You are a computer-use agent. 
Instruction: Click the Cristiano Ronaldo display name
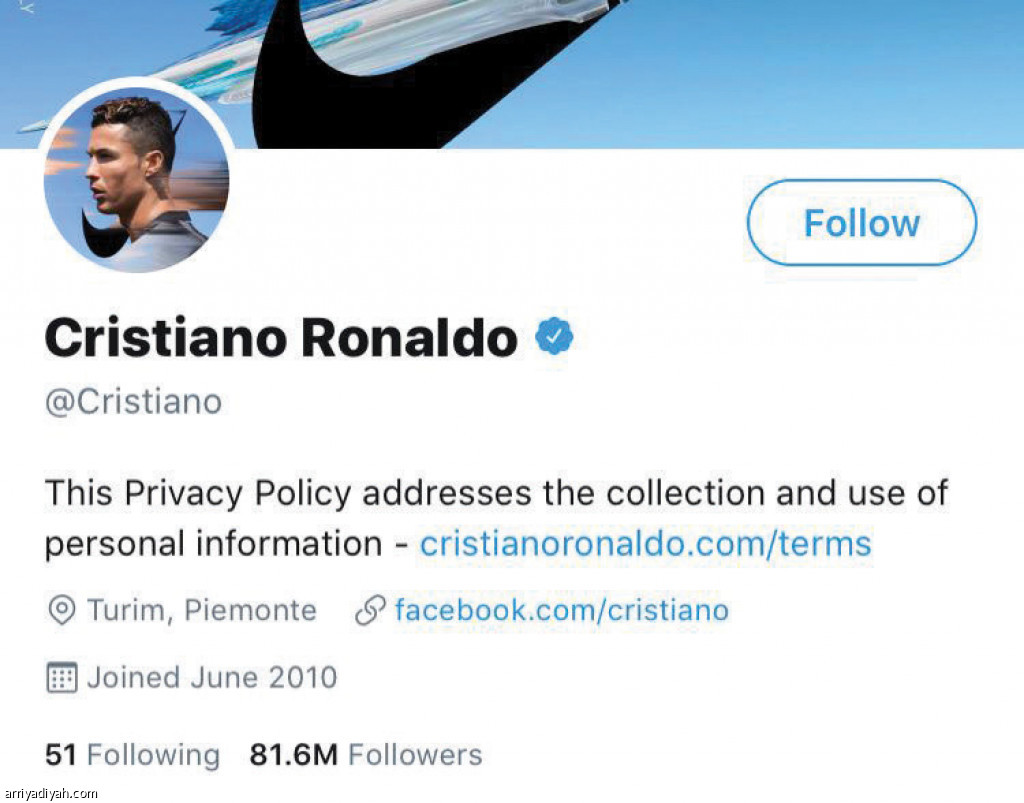(x=281, y=338)
